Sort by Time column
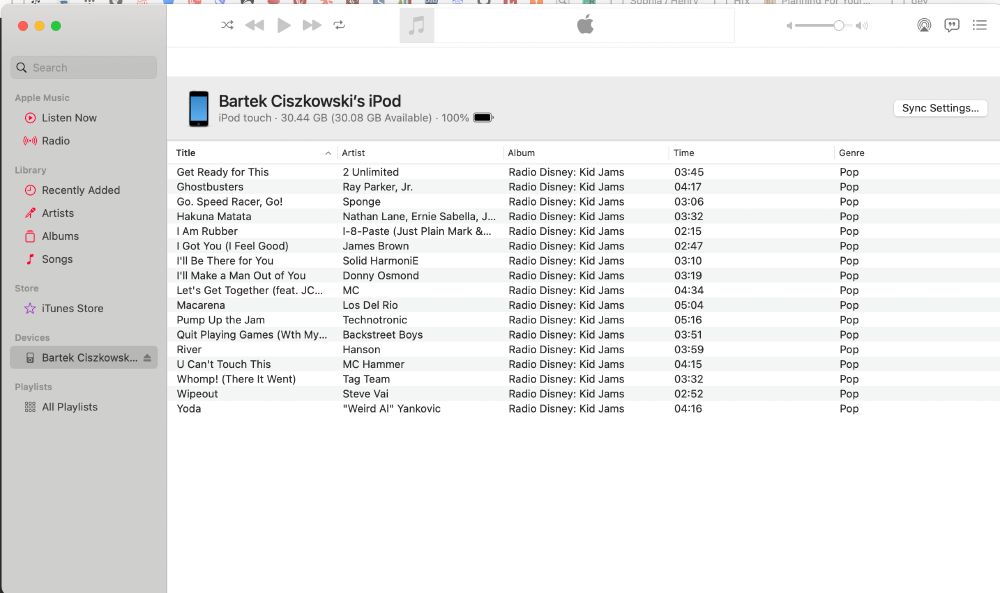 [684, 153]
